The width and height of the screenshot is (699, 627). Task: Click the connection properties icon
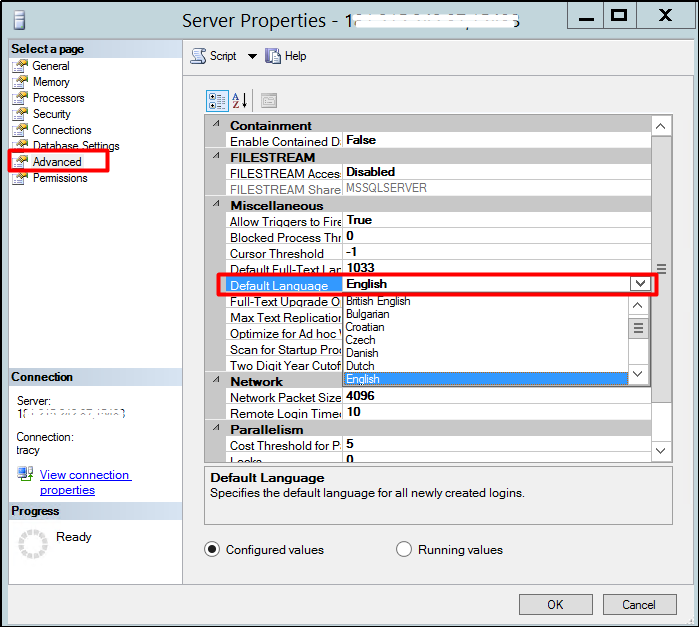pyautogui.click(x=25, y=474)
